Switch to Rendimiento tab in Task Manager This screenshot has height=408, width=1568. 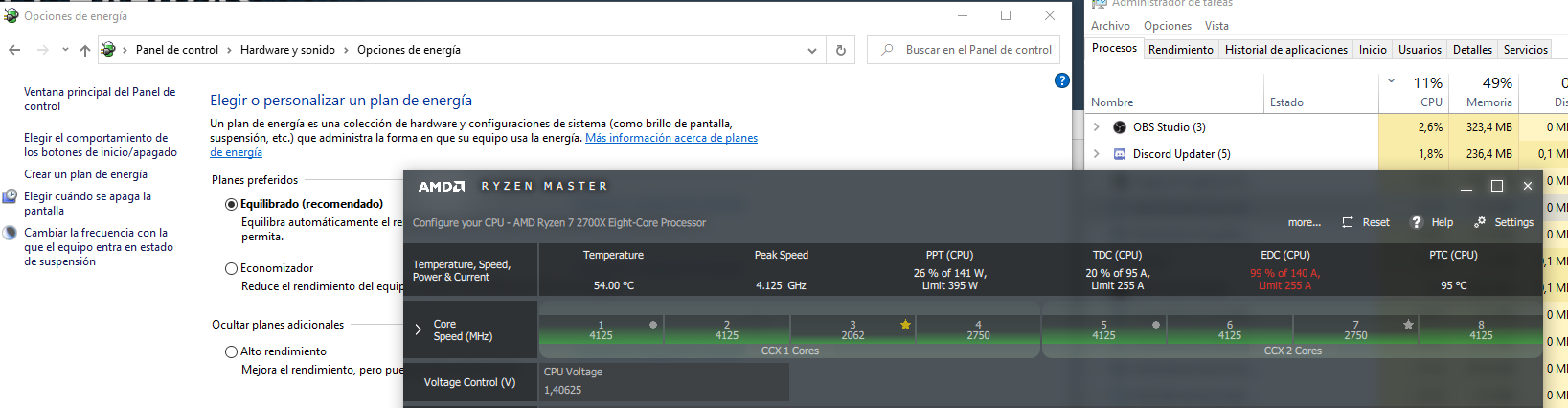click(1180, 50)
